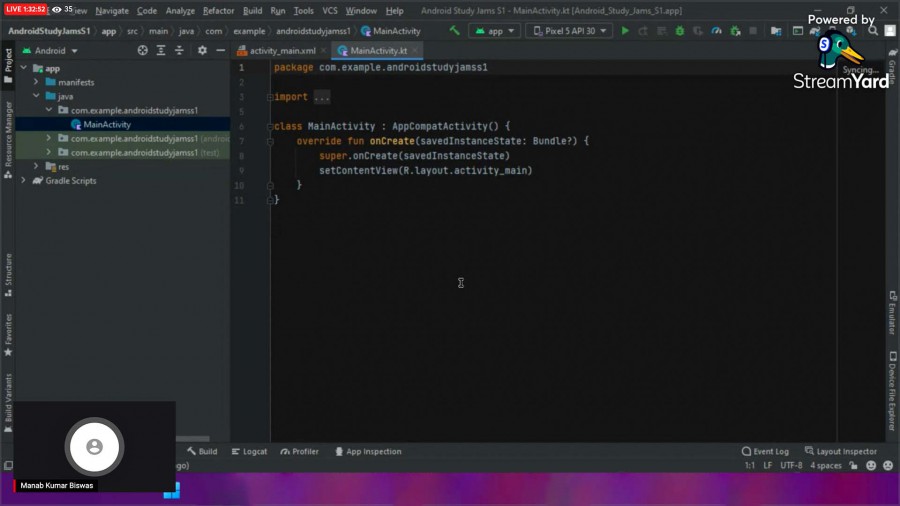Unfold the collapsed import statement
This screenshot has width=900, height=506.
pyautogui.click(x=321, y=97)
